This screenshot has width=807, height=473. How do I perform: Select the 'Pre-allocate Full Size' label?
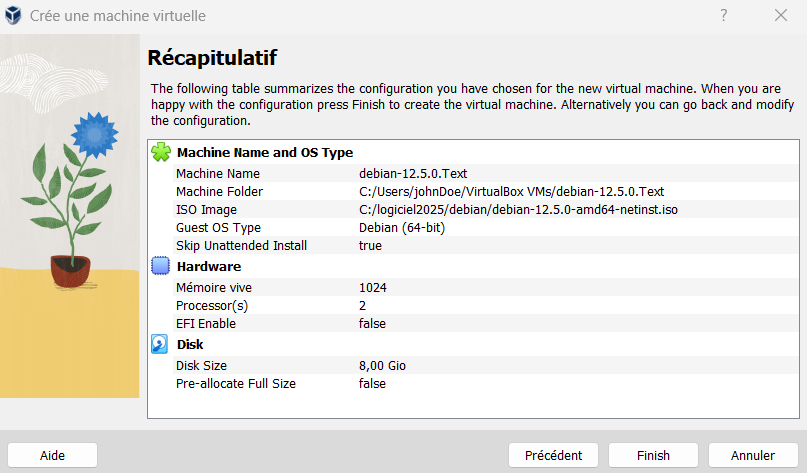[236, 383]
